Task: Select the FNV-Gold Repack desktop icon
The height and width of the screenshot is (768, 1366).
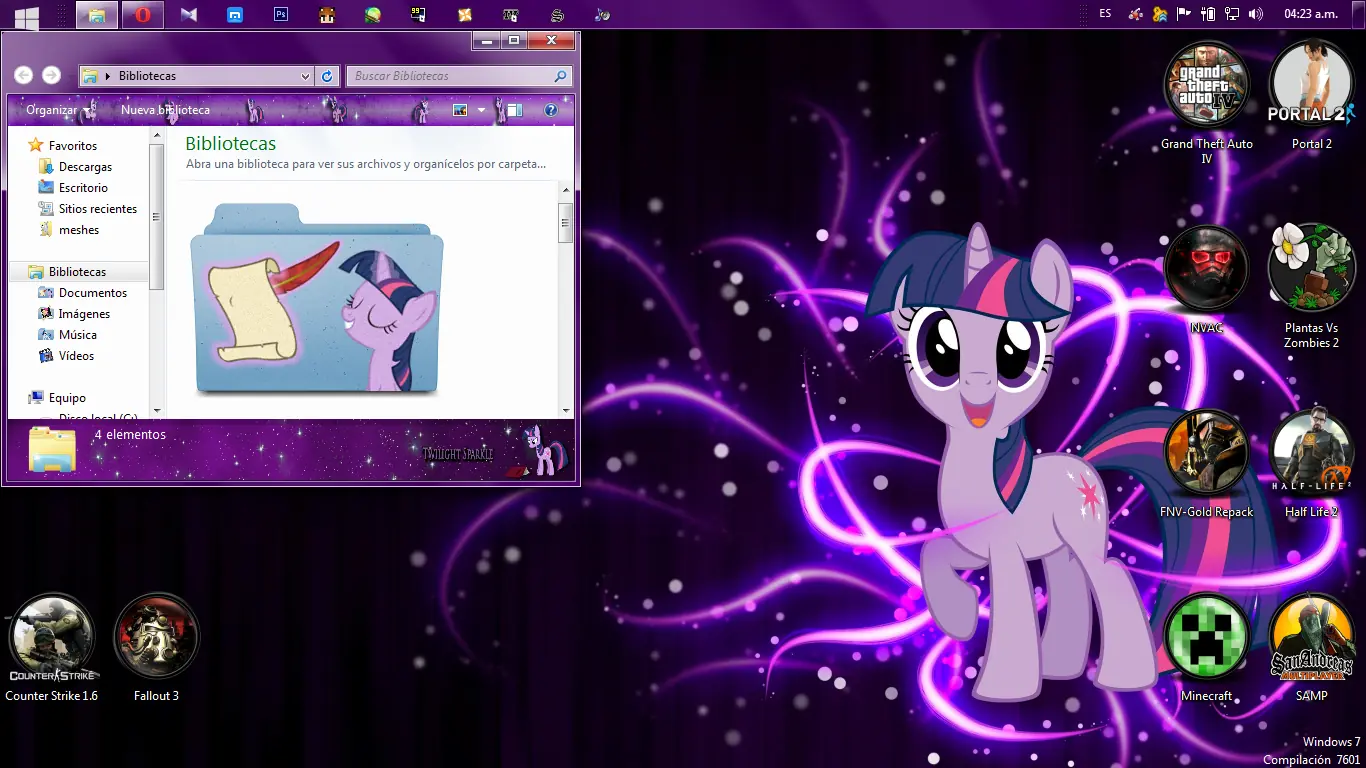Action: click(x=1206, y=464)
